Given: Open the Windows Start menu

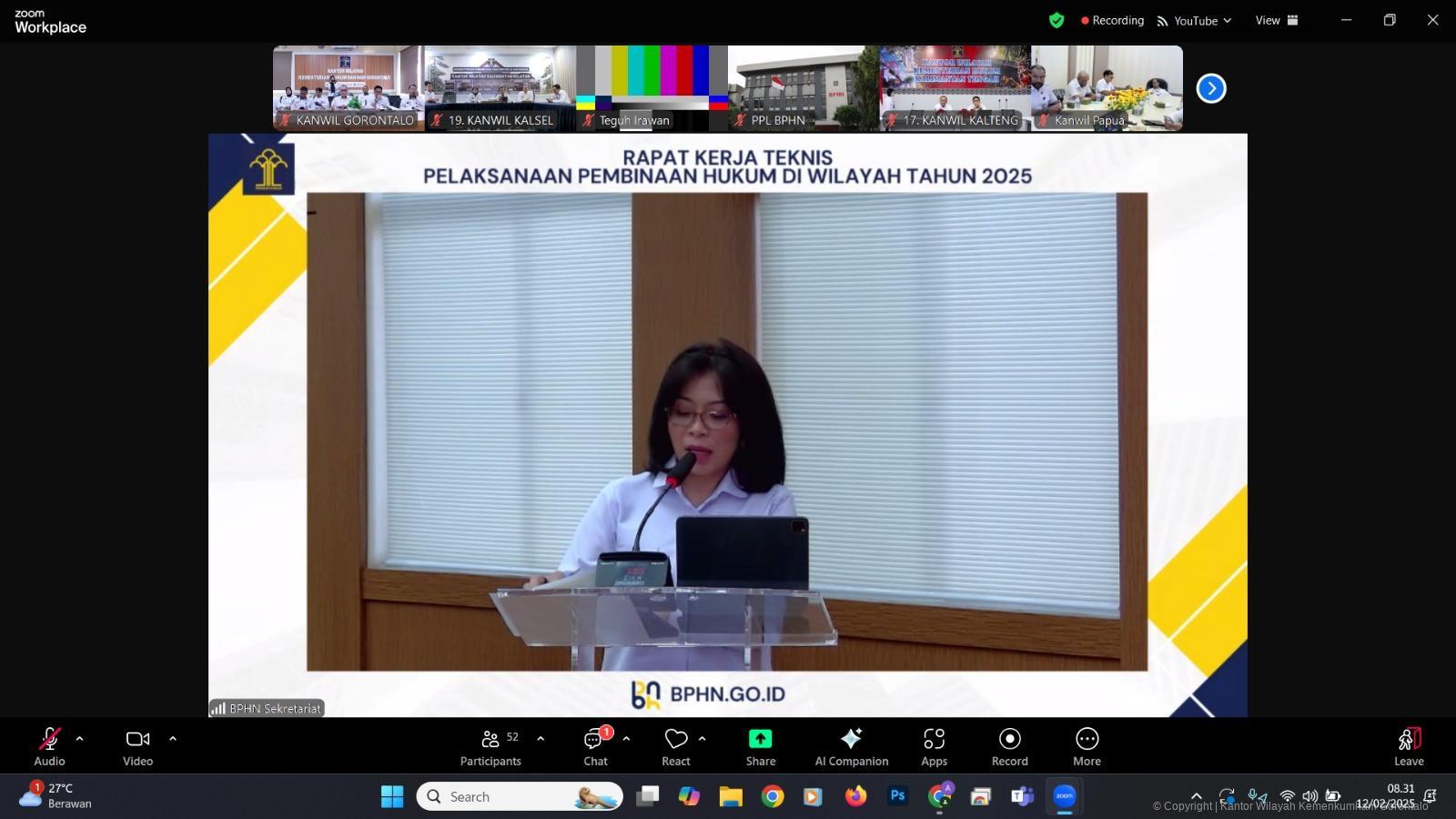Looking at the screenshot, I should click(392, 796).
